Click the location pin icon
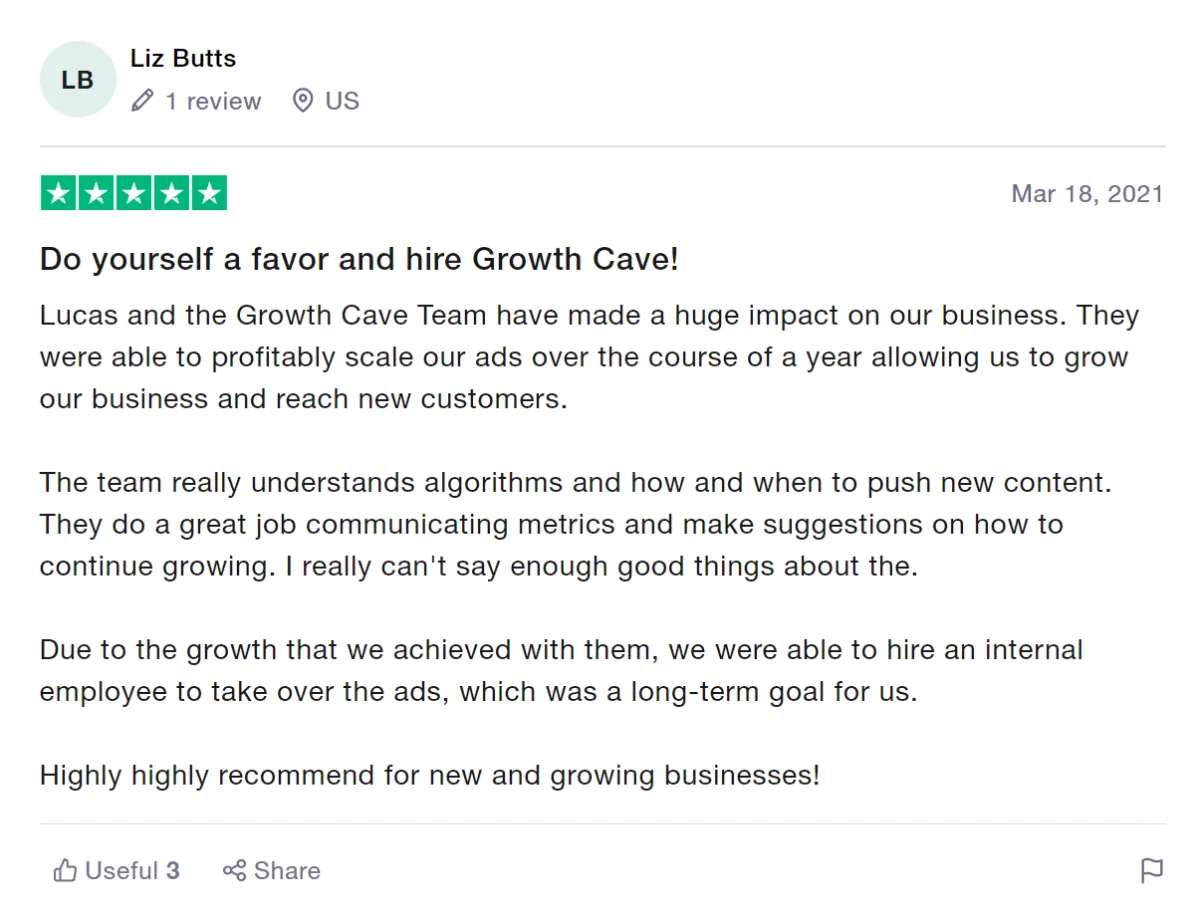1200x922 pixels. click(302, 101)
